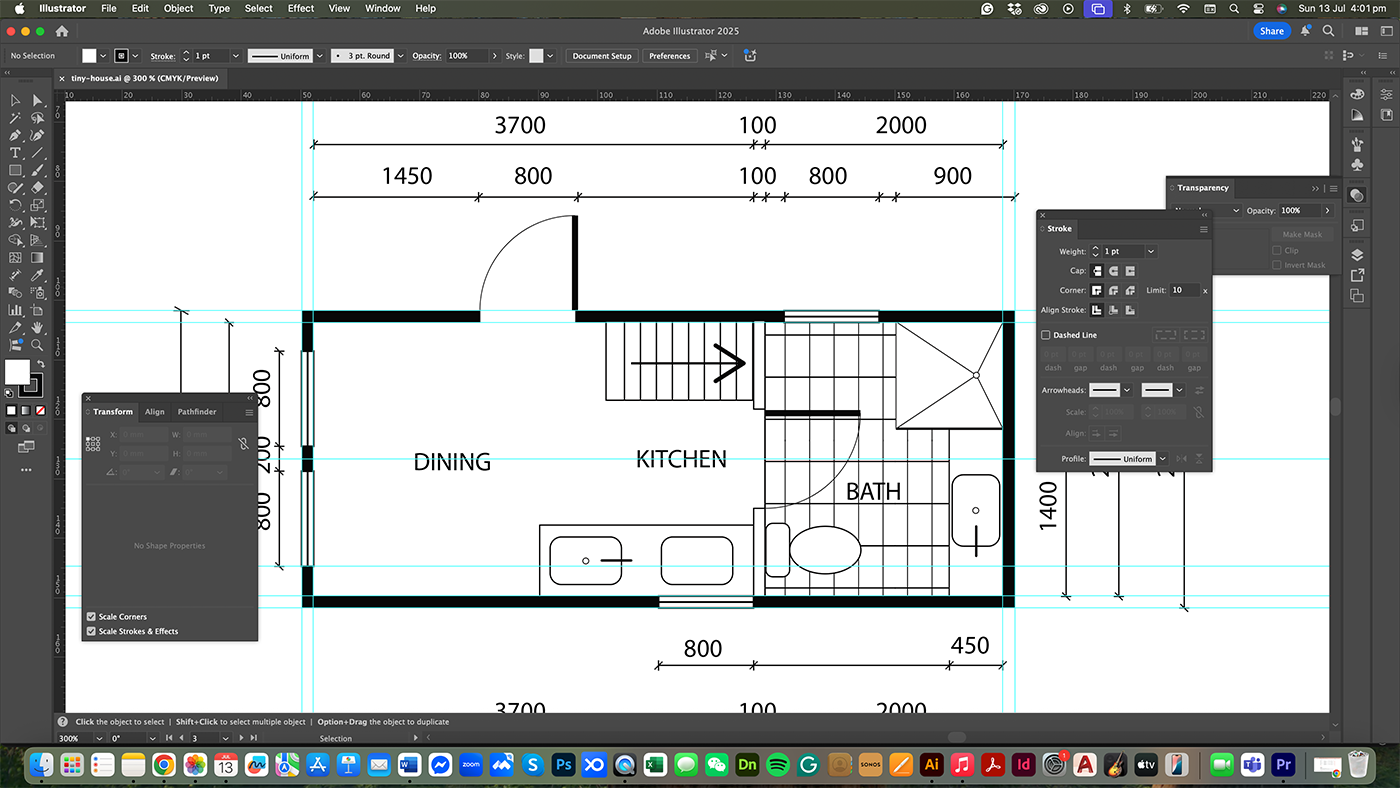Select the Scale tool
Image resolution: width=1400 pixels, height=788 pixels.
click(37, 205)
